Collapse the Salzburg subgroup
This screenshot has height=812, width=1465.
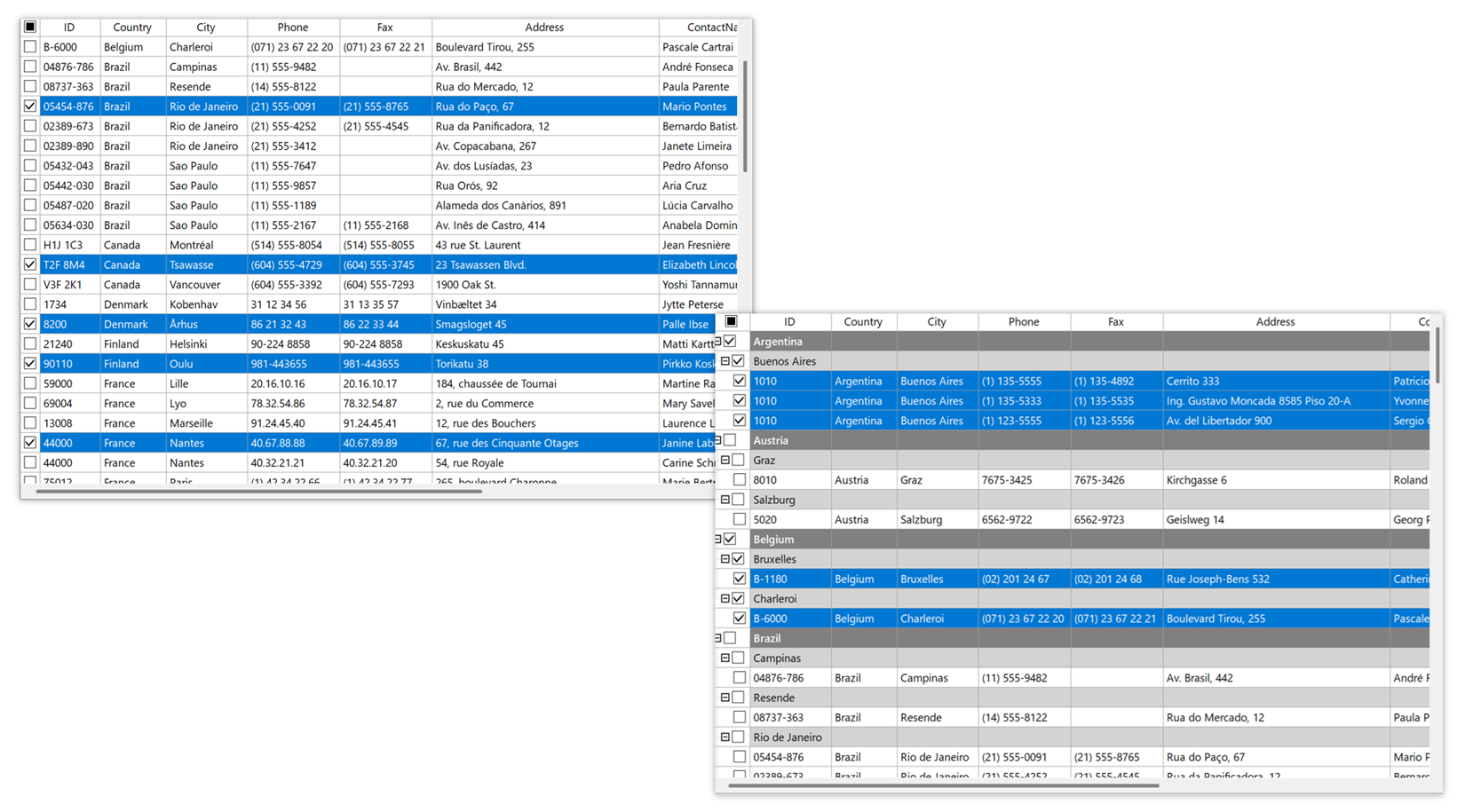(725, 499)
